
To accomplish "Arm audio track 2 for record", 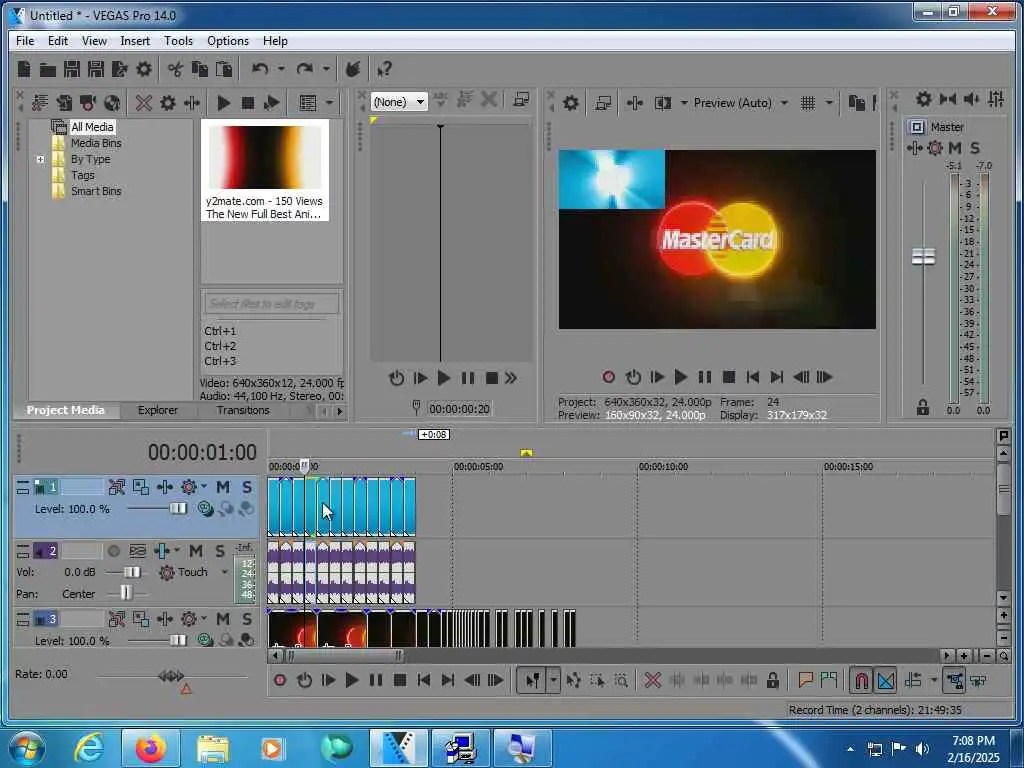I will tap(114, 551).
